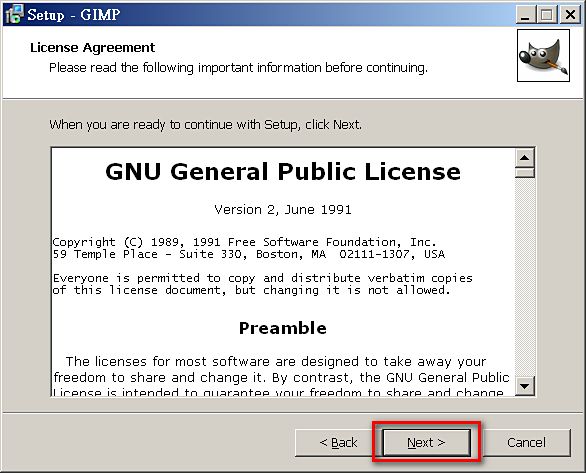Click the 'Preamble' heading in license

[283, 328]
